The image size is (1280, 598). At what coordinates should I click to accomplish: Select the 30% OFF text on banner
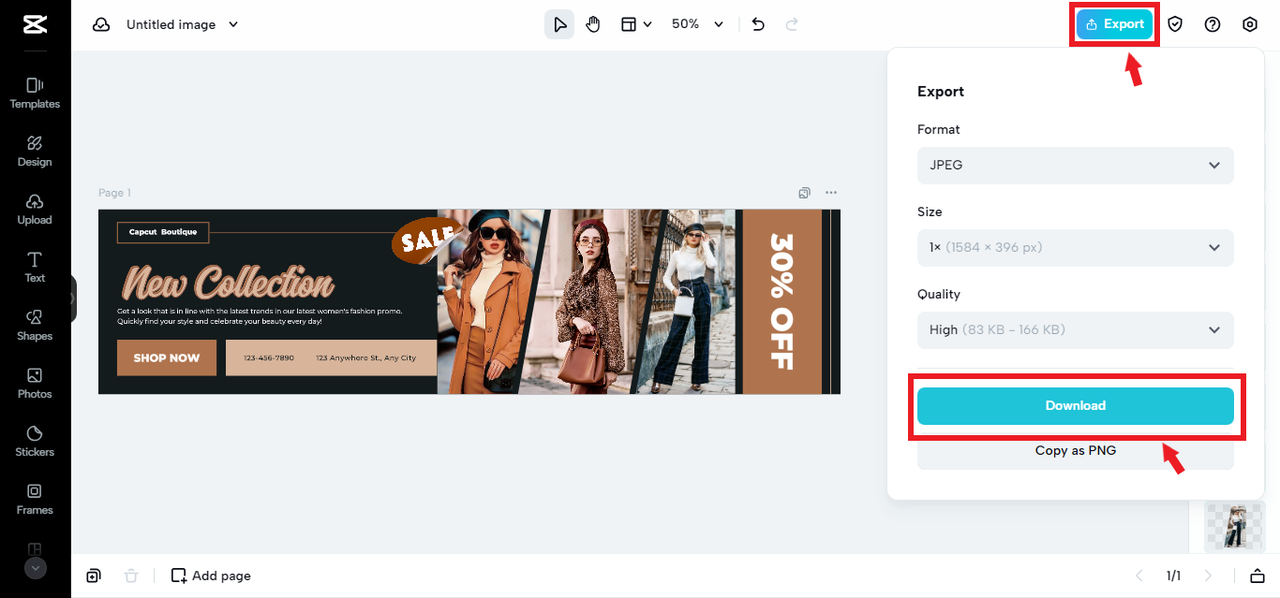(x=781, y=301)
